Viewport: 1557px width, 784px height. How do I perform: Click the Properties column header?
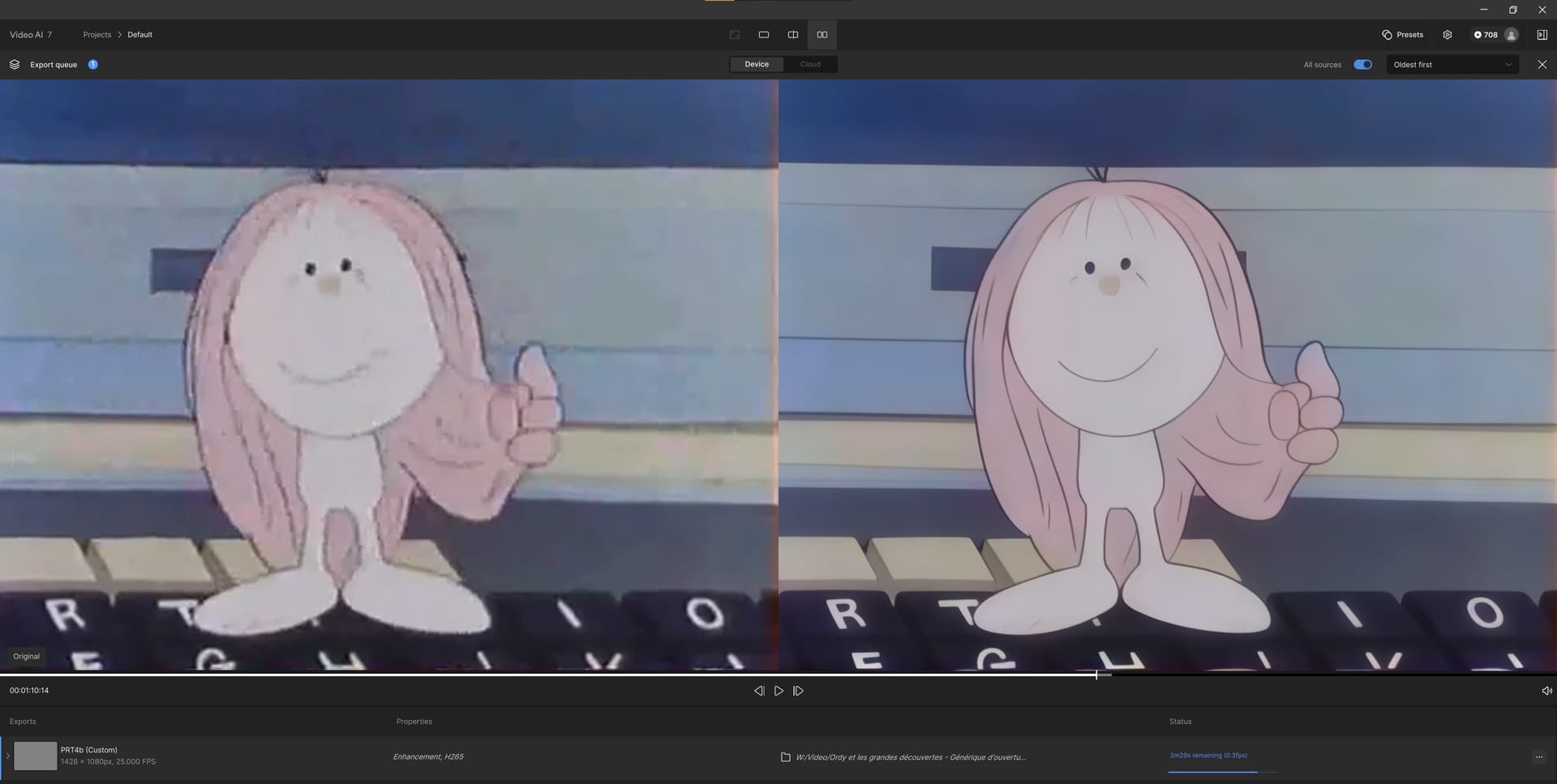point(414,722)
